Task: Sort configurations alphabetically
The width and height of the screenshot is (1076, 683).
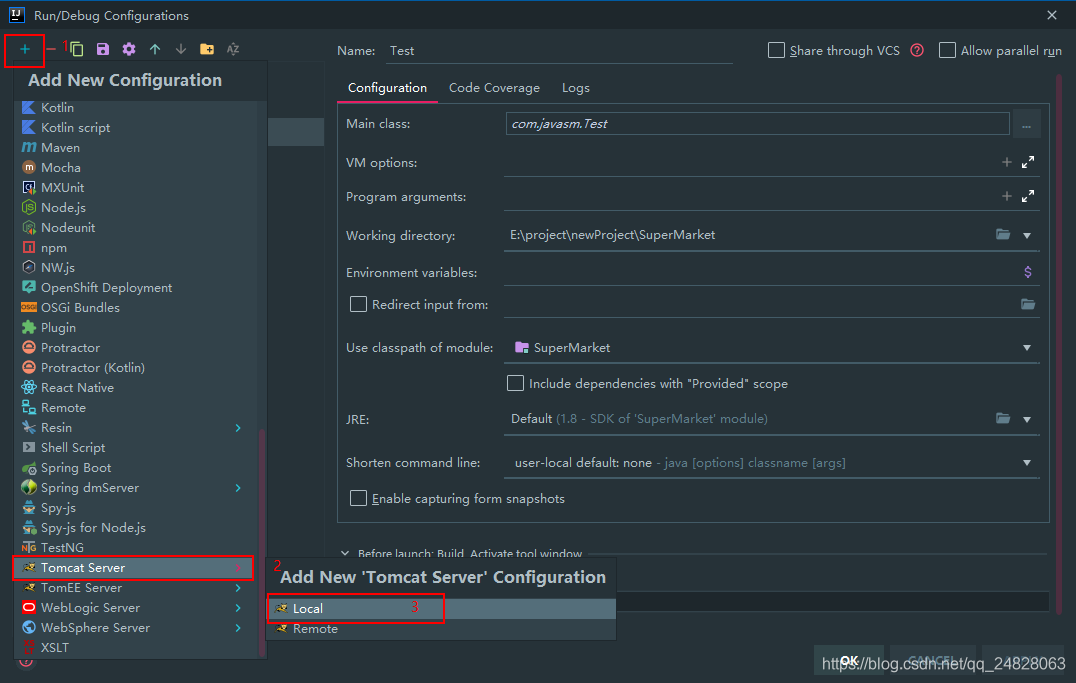Action: click(x=233, y=49)
